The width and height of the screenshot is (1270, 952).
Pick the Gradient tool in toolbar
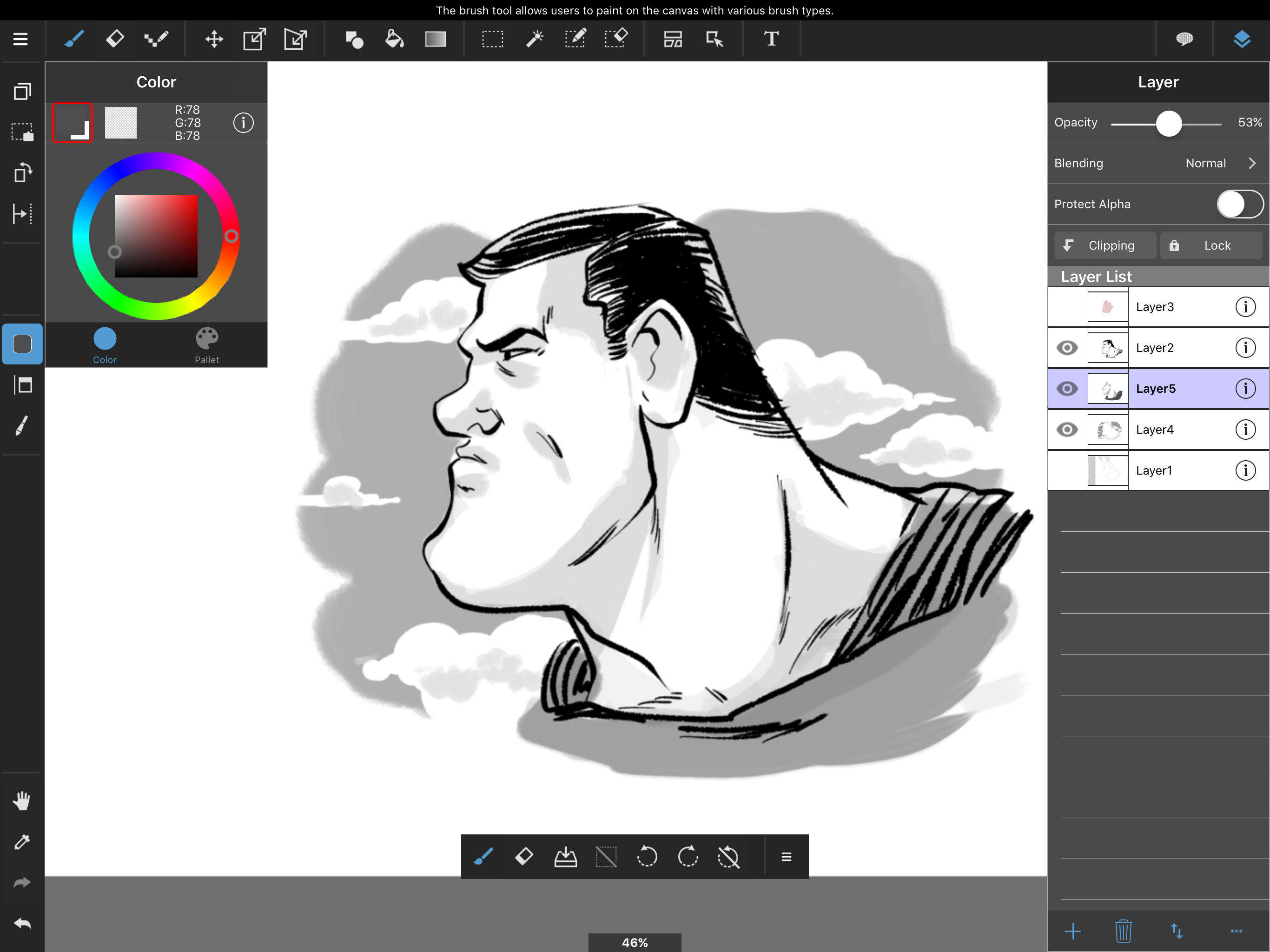tap(435, 39)
